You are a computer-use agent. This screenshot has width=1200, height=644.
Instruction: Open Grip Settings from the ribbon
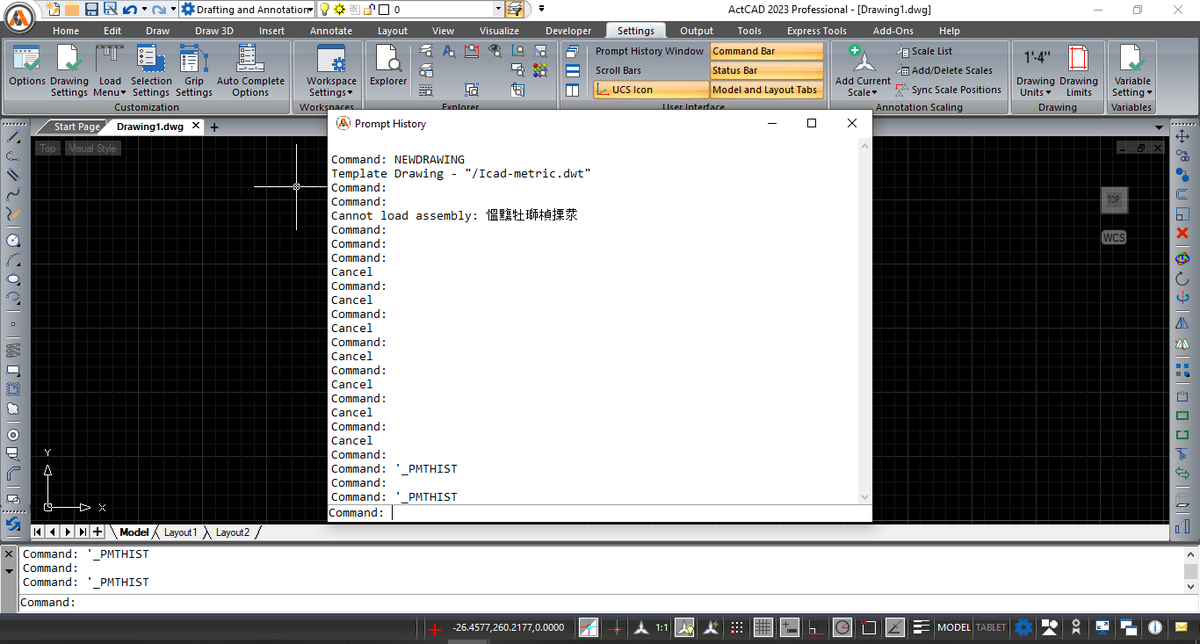[x=194, y=70]
